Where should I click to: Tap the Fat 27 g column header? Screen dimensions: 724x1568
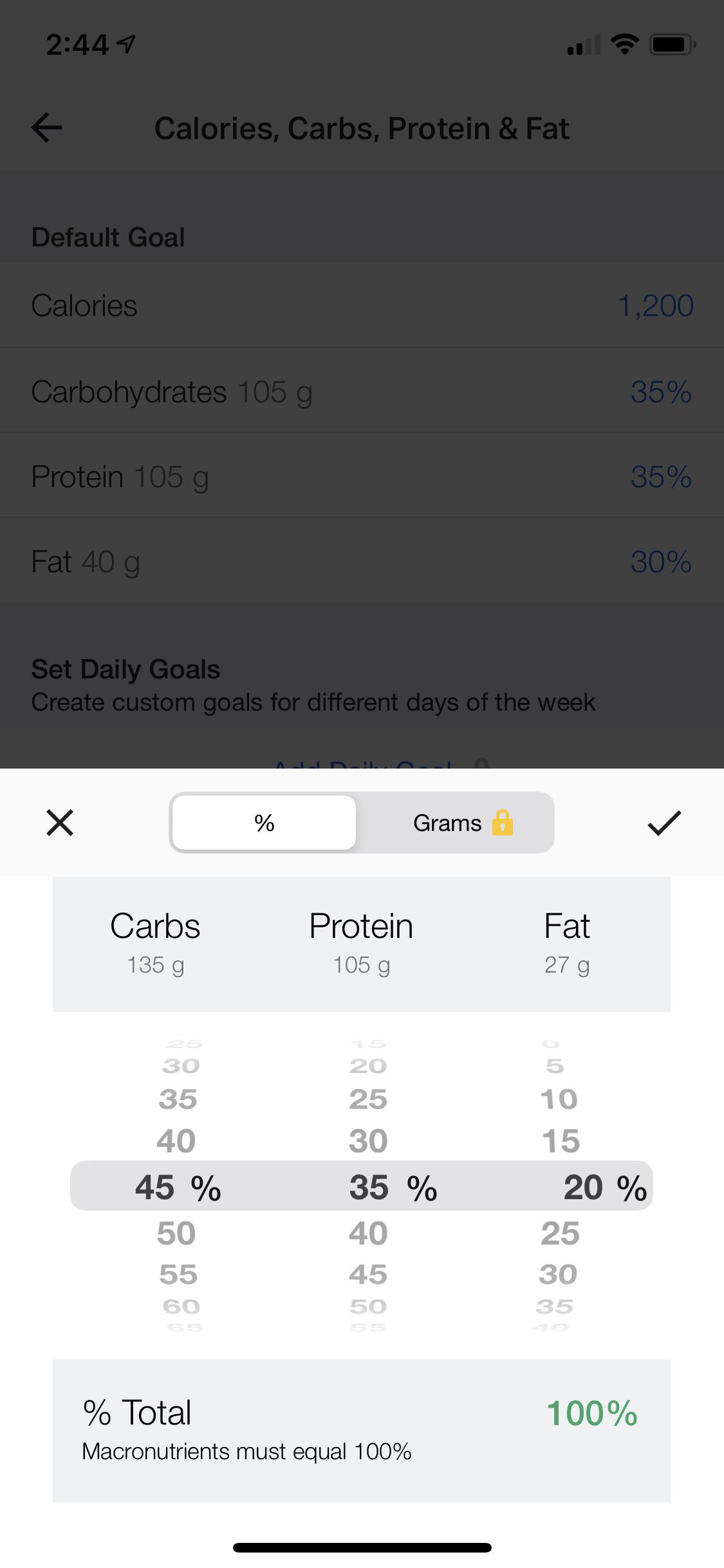point(566,942)
